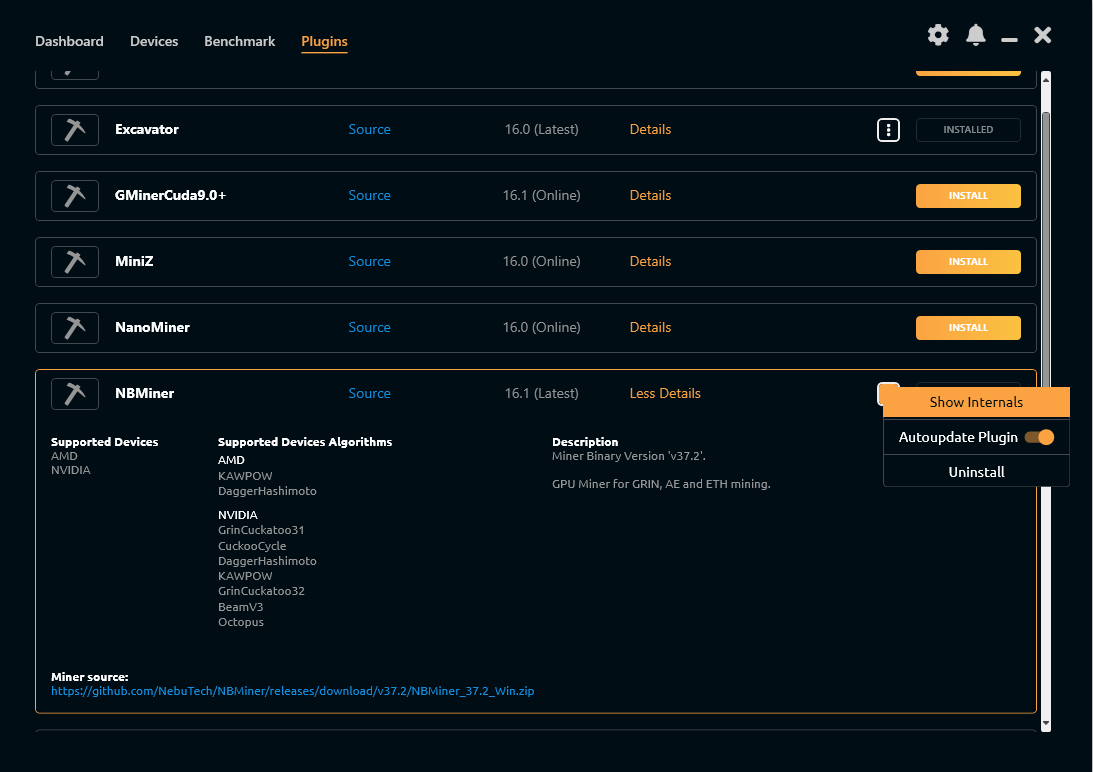Viewport: 1093px width, 772px height.
Task: Open the Excavator Source link
Action: click(x=369, y=129)
